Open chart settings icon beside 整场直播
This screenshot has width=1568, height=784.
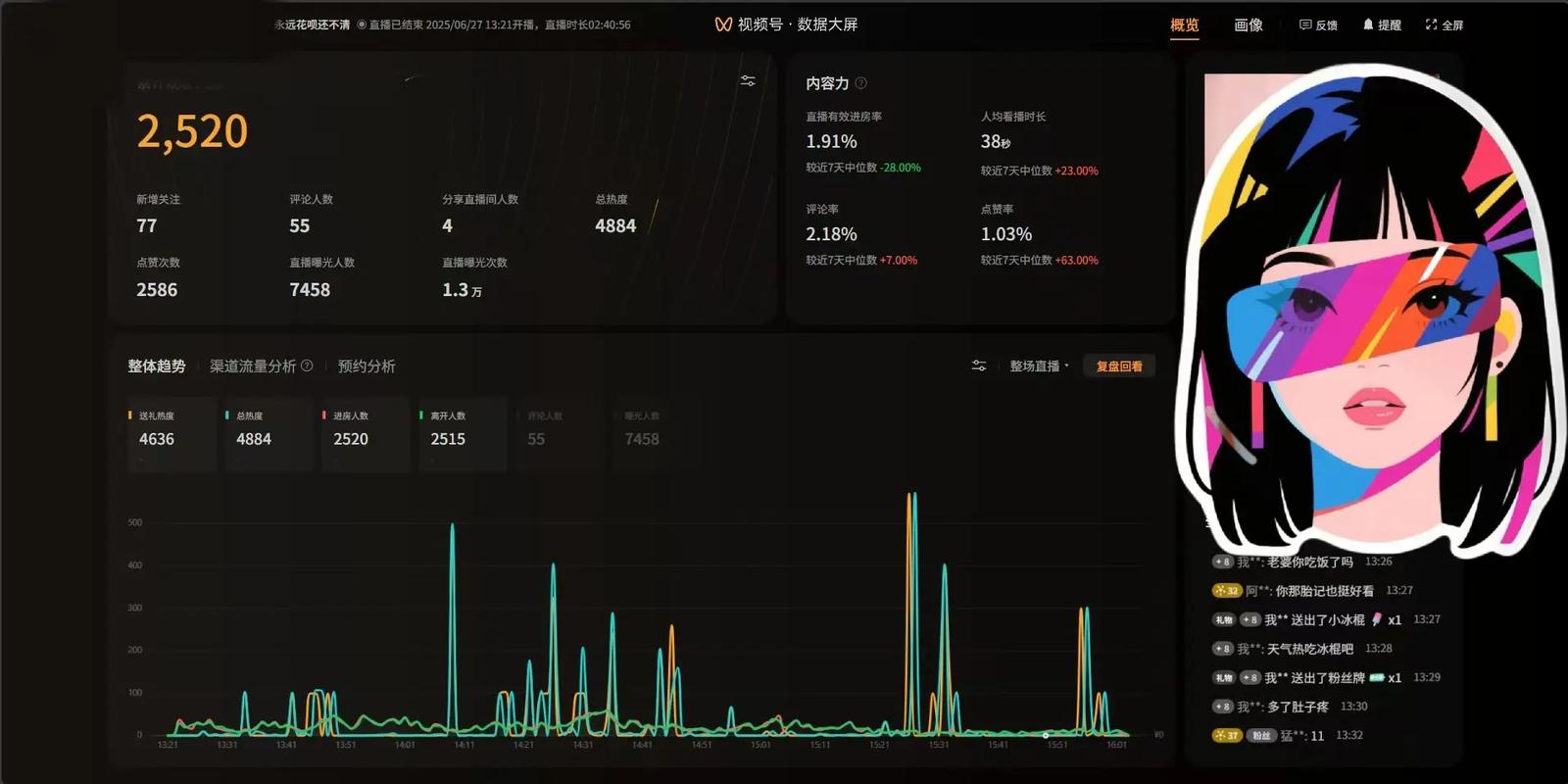pos(978,366)
